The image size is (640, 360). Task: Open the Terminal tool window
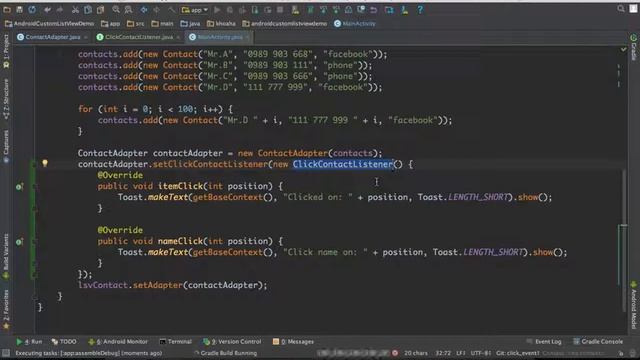176,342
